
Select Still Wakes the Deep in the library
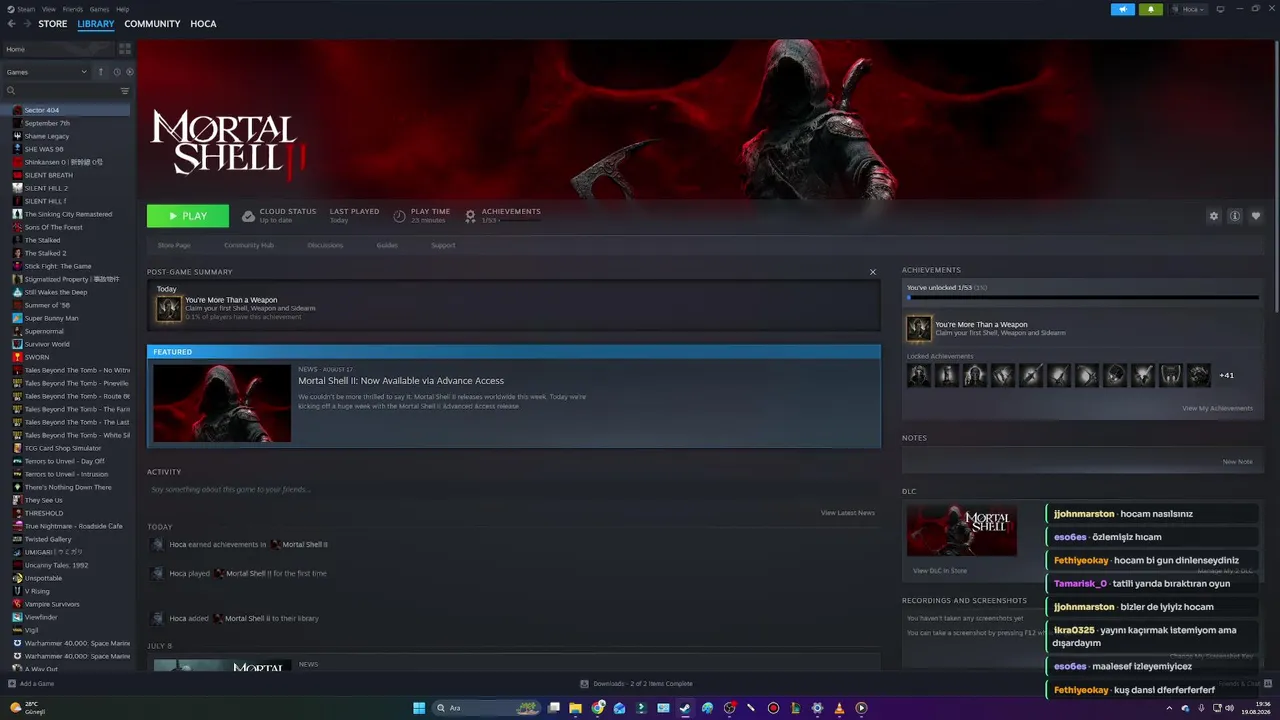tap(67, 292)
